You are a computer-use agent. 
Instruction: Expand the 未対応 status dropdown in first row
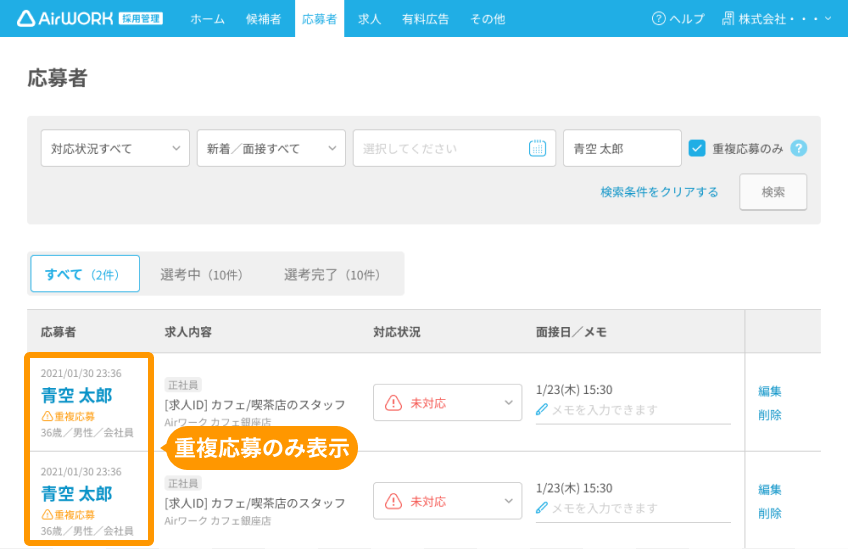click(x=447, y=403)
